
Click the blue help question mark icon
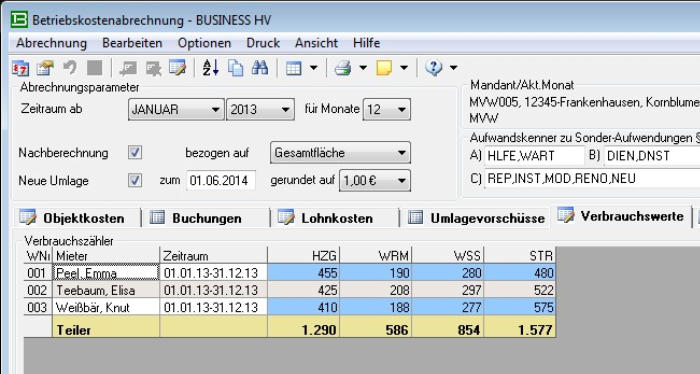433,68
